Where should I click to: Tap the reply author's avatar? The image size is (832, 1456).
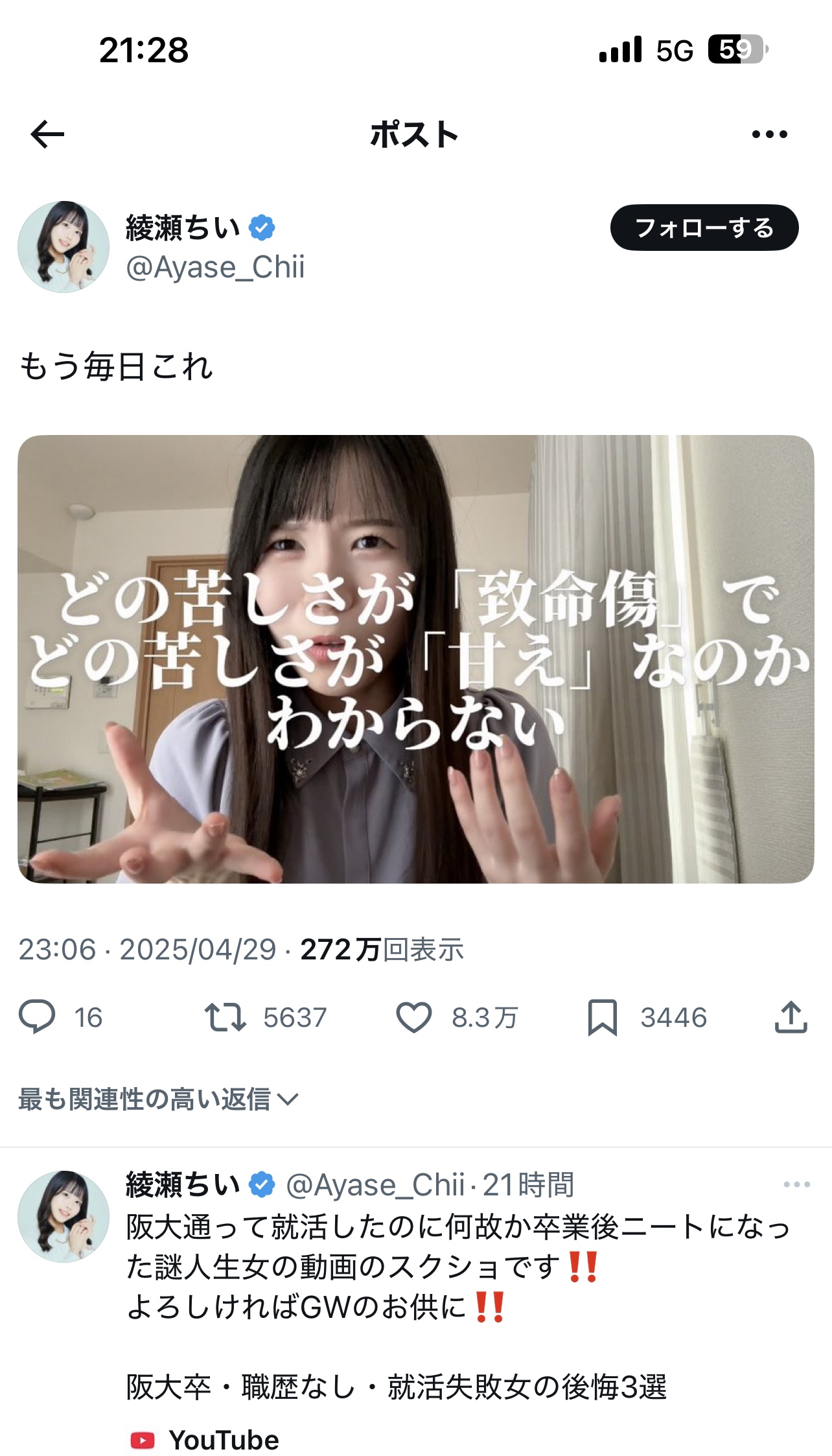(x=64, y=1216)
